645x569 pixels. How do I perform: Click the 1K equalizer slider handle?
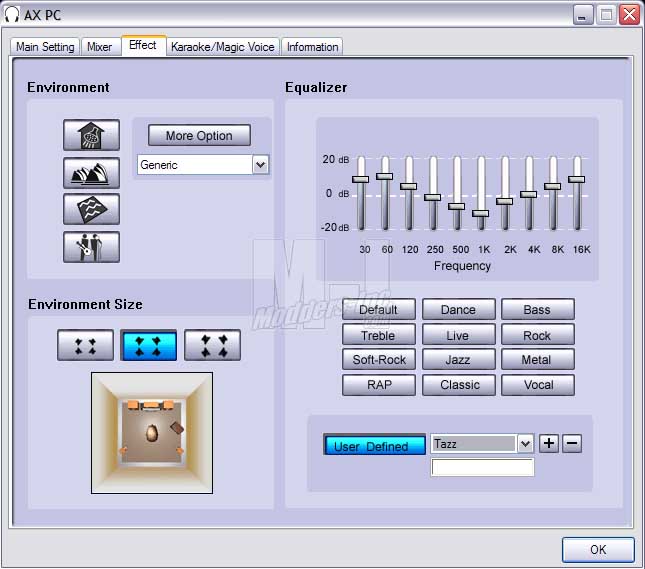tap(480, 213)
